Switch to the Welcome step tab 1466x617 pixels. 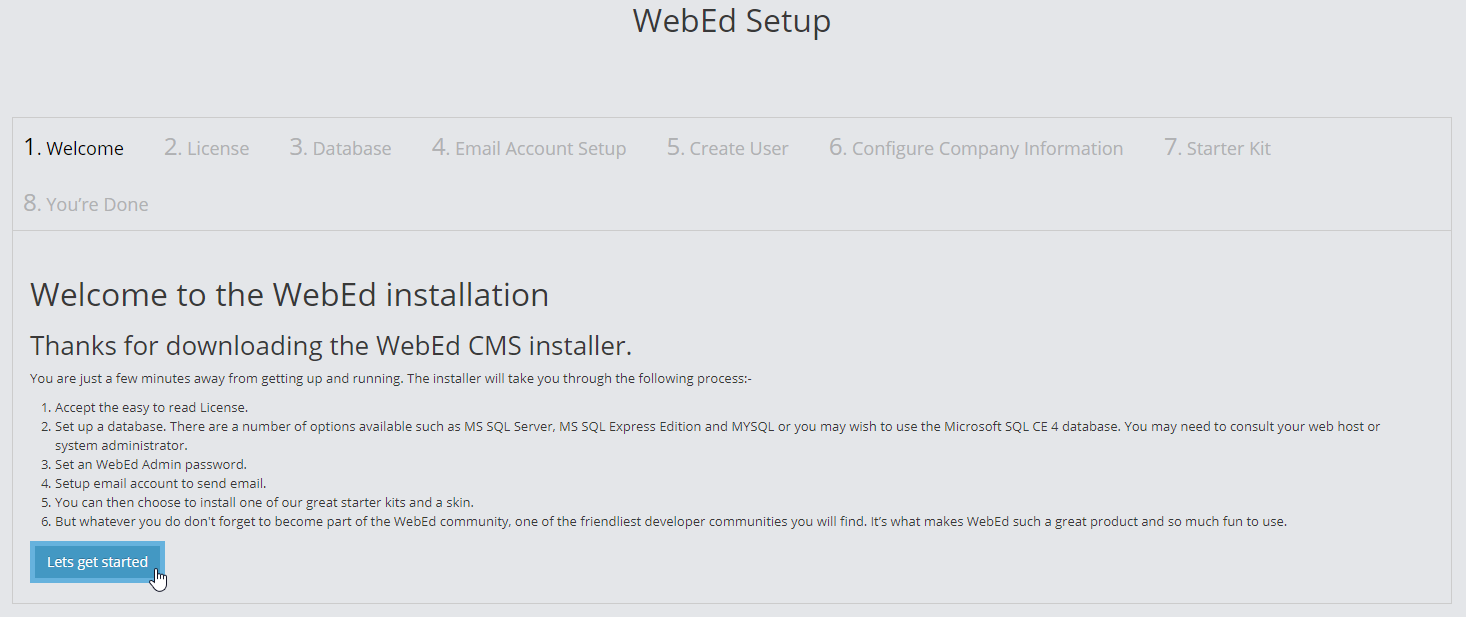[x=74, y=147]
